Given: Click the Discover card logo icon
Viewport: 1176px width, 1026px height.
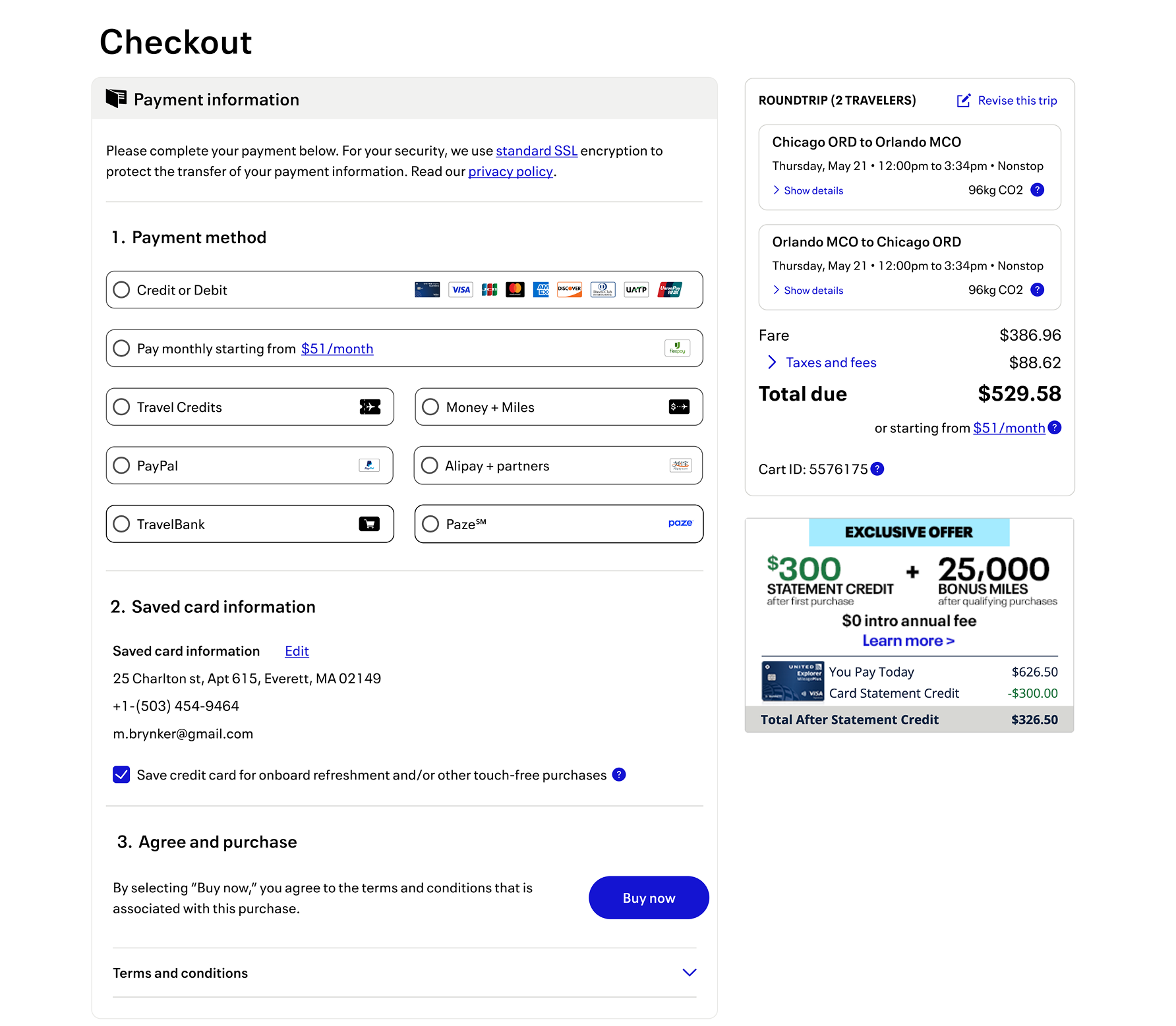Looking at the screenshot, I should pyautogui.click(x=570, y=290).
